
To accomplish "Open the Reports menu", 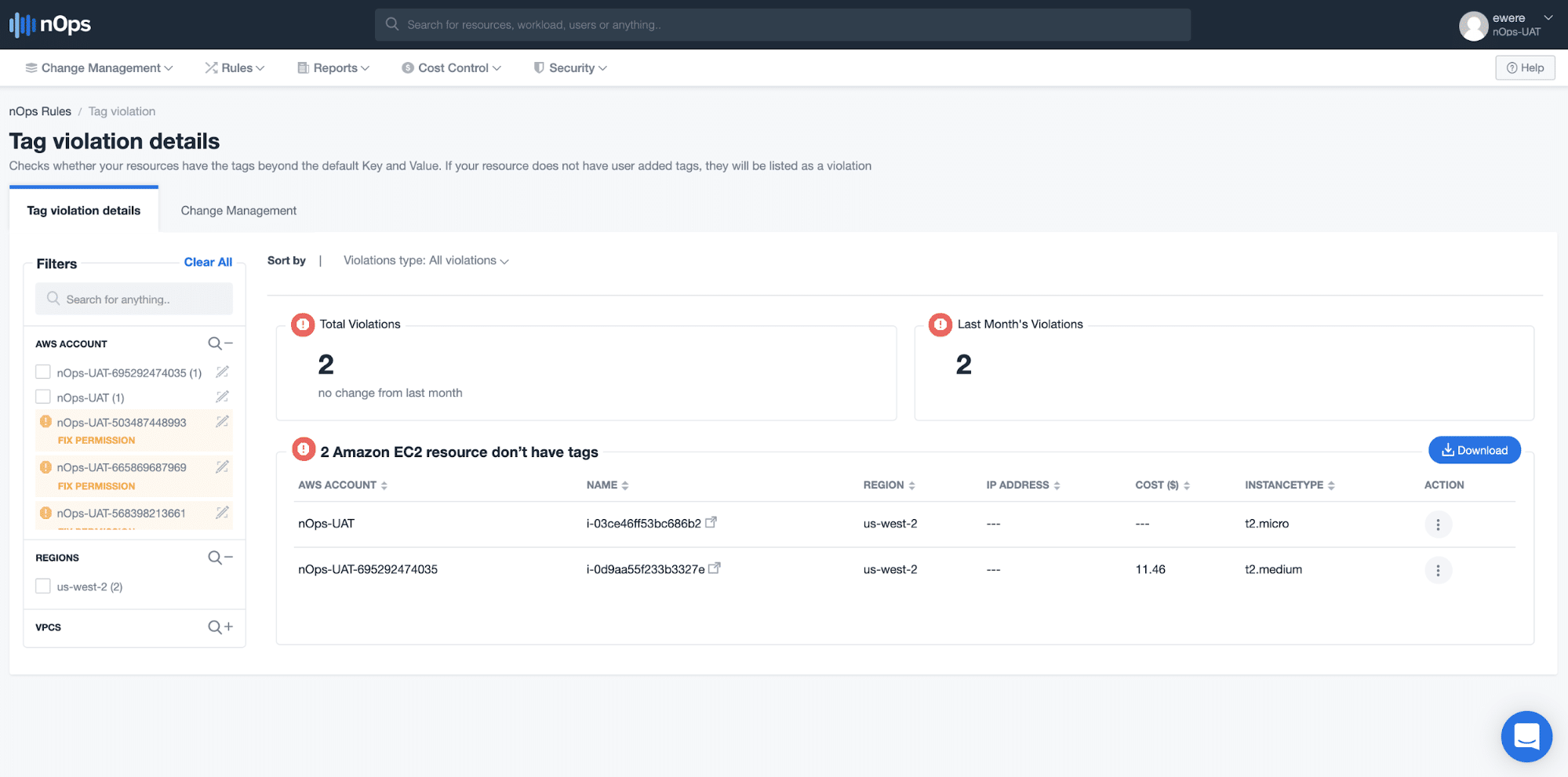I will [333, 68].
